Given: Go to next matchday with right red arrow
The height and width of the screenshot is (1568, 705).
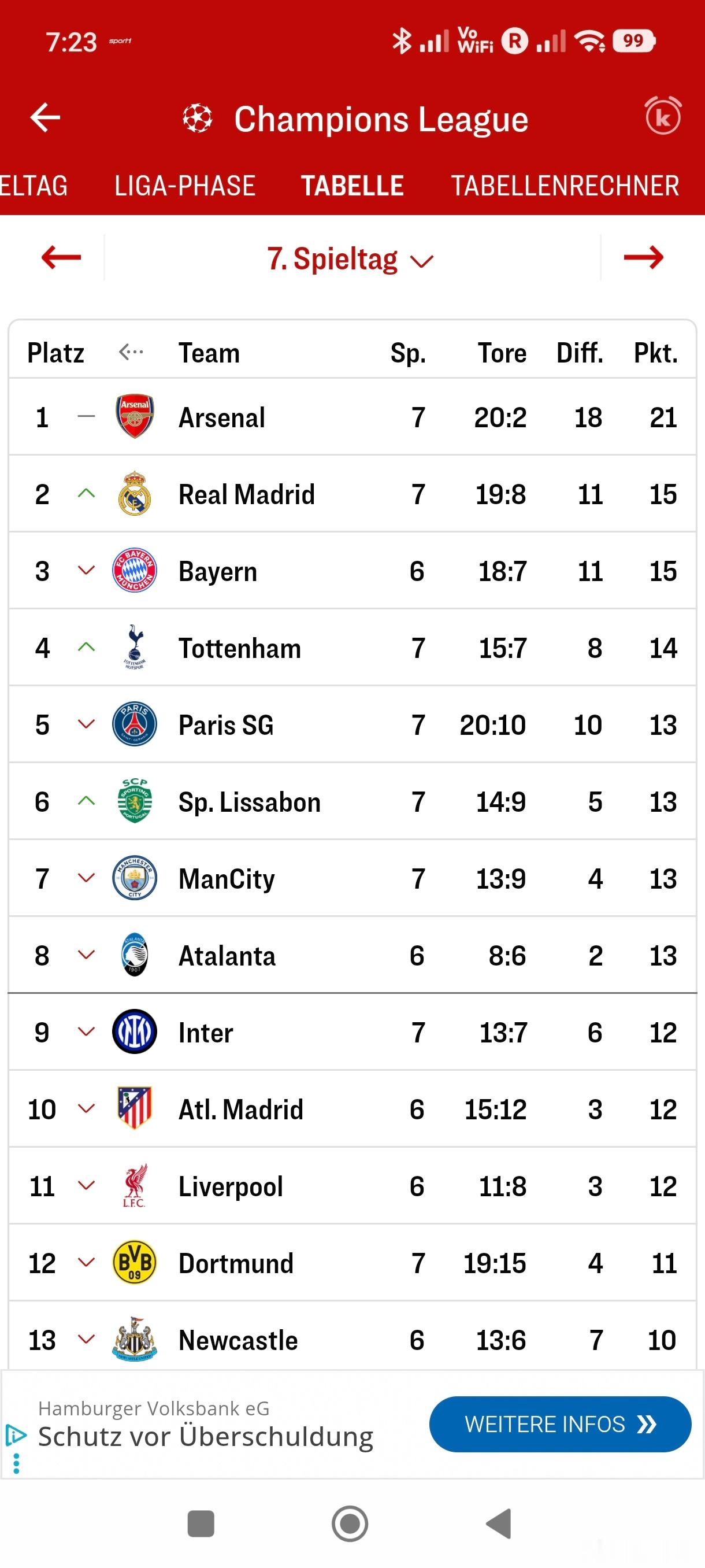Looking at the screenshot, I should pyautogui.click(x=644, y=257).
